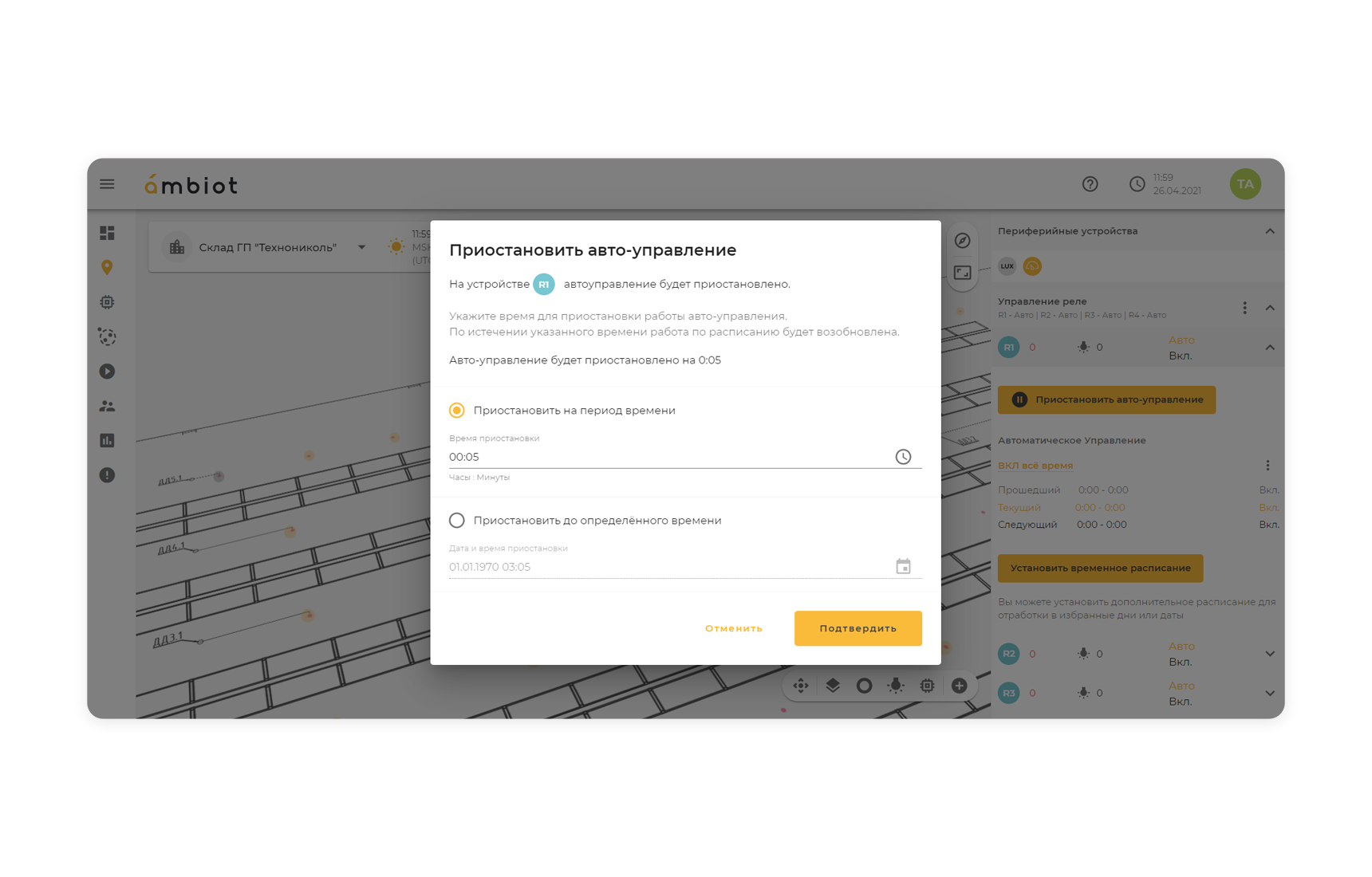Open the hamburger menu
This screenshot has height=877, width=1372.
pyautogui.click(x=107, y=184)
